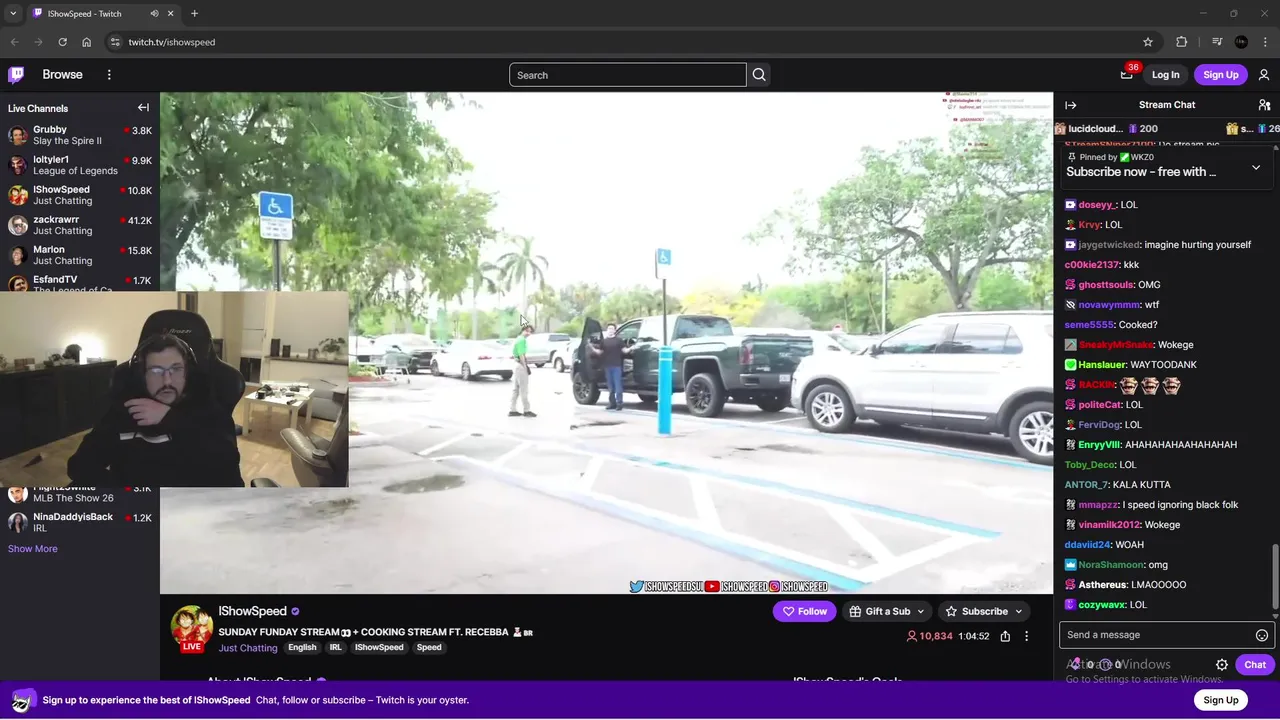Reload the page in browser
Viewport: 1280px width, 720px height.
62,42
